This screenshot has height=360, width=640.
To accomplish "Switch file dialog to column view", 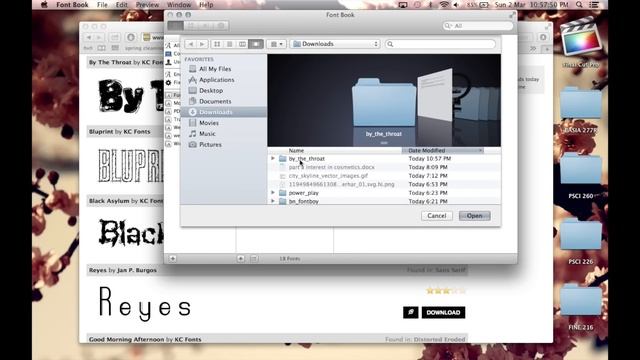I will coord(242,44).
